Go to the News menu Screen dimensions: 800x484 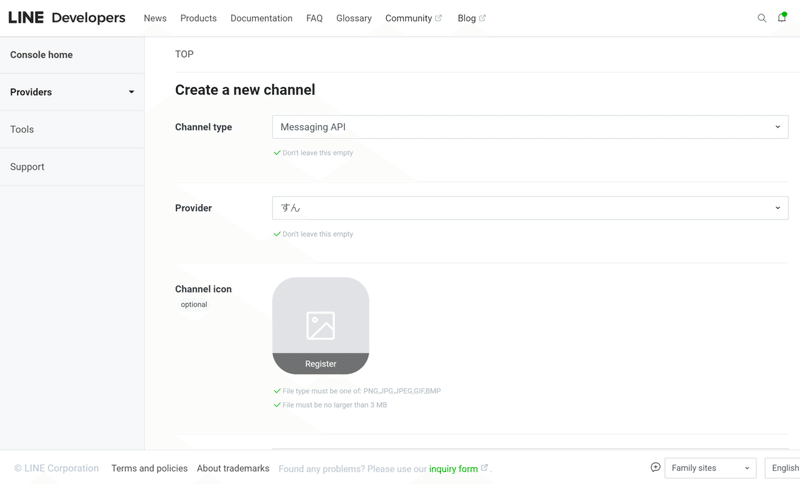[x=155, y=18]
